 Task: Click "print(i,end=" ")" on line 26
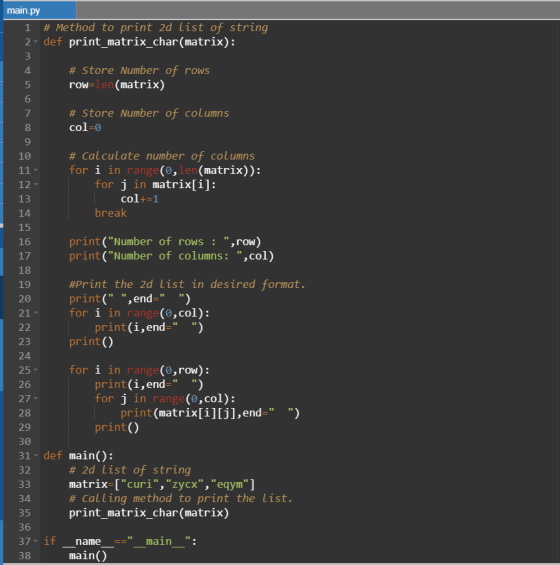149,384
